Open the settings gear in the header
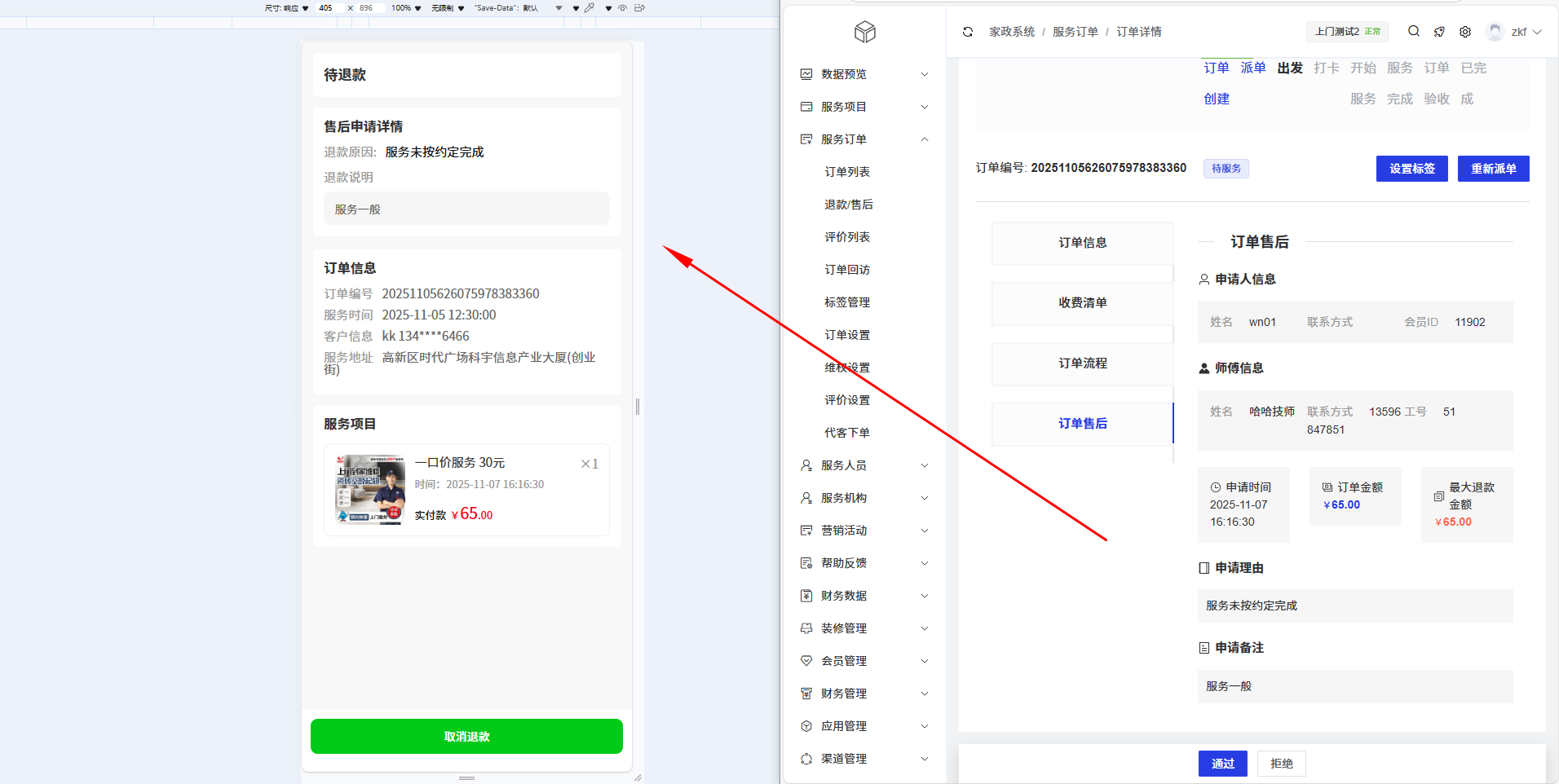 point(1465,32)
